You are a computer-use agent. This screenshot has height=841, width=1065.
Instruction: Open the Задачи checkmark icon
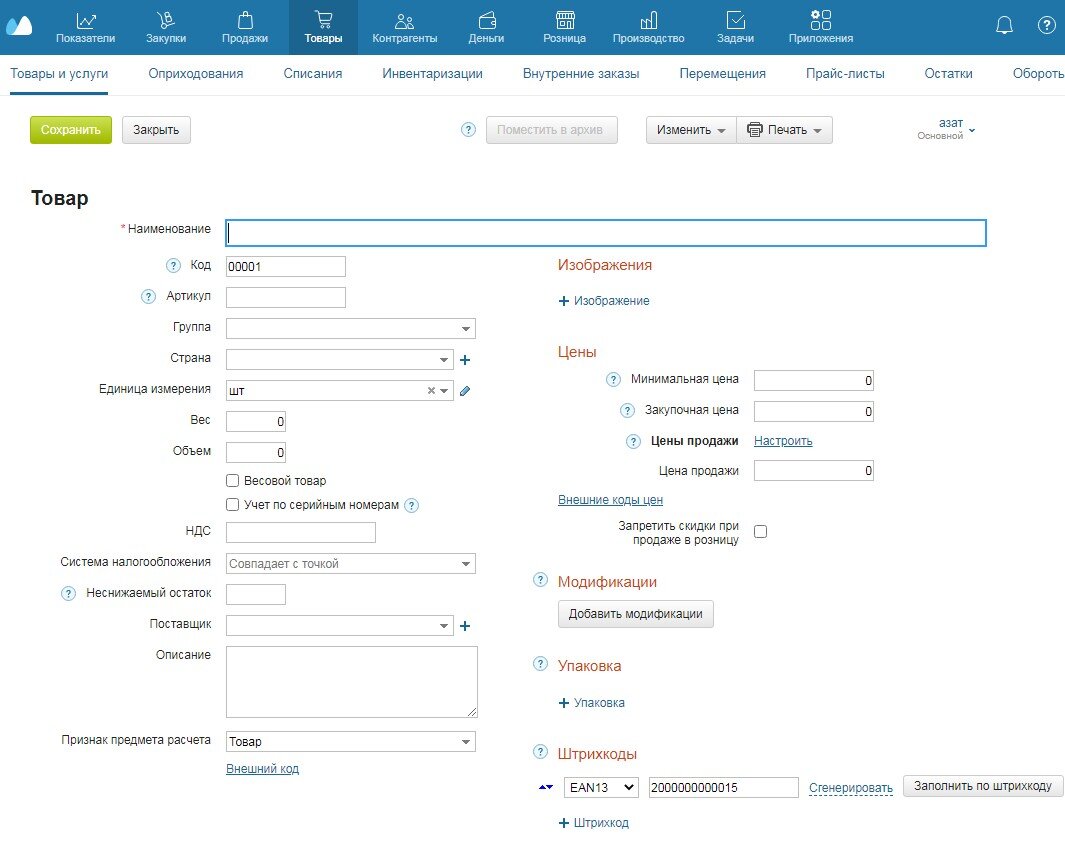click(736, 20)
